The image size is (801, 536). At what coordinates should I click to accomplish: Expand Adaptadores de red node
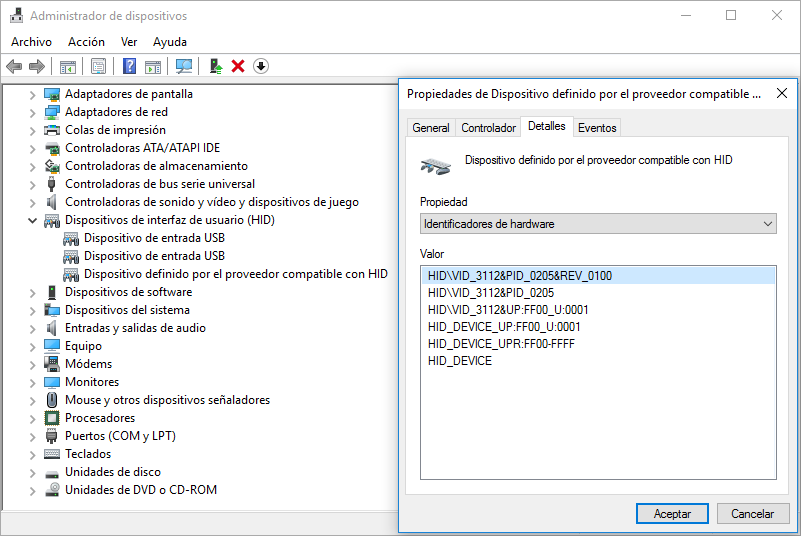tap(32, 112)
